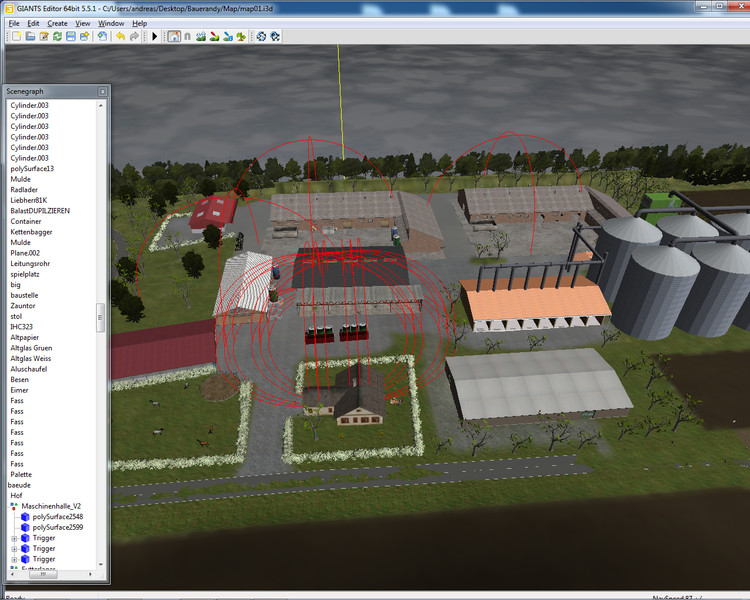Select the baeude node
Image resolution: width=750 pixels, height=600 pixels.
coord(19,485)
